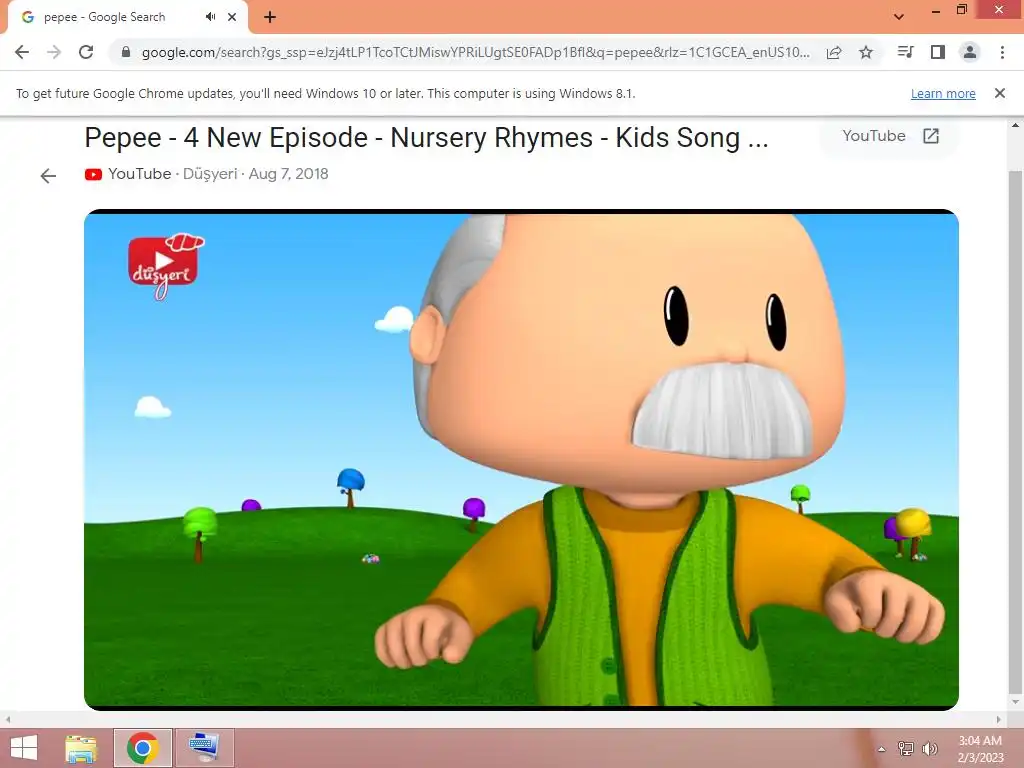Mute the tab via the speaker icon
This screenshot has width=1024, height=768.
210,17
